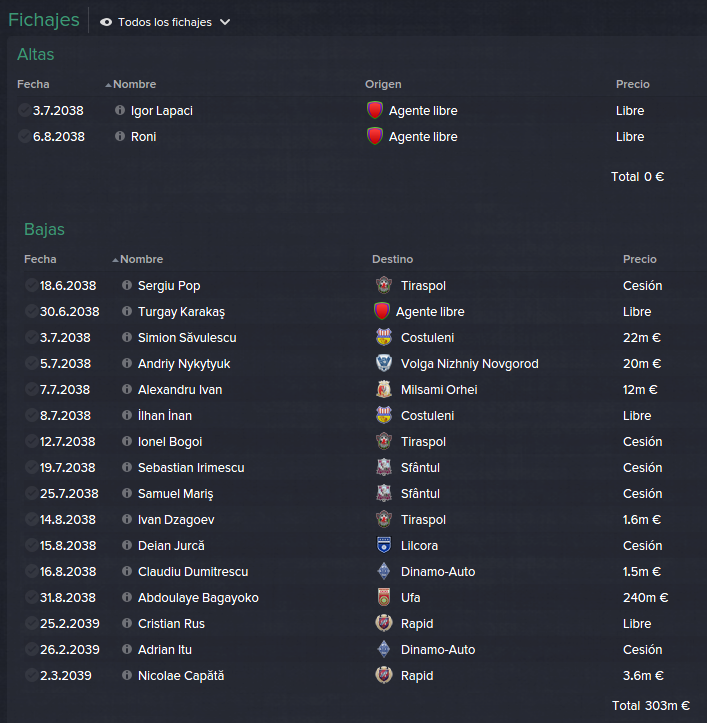Click info icon beside Abdoulaye Bagayoko
The width and height of the screenshot is (707, 723).
pyautogui.click(x=127, y=597)
